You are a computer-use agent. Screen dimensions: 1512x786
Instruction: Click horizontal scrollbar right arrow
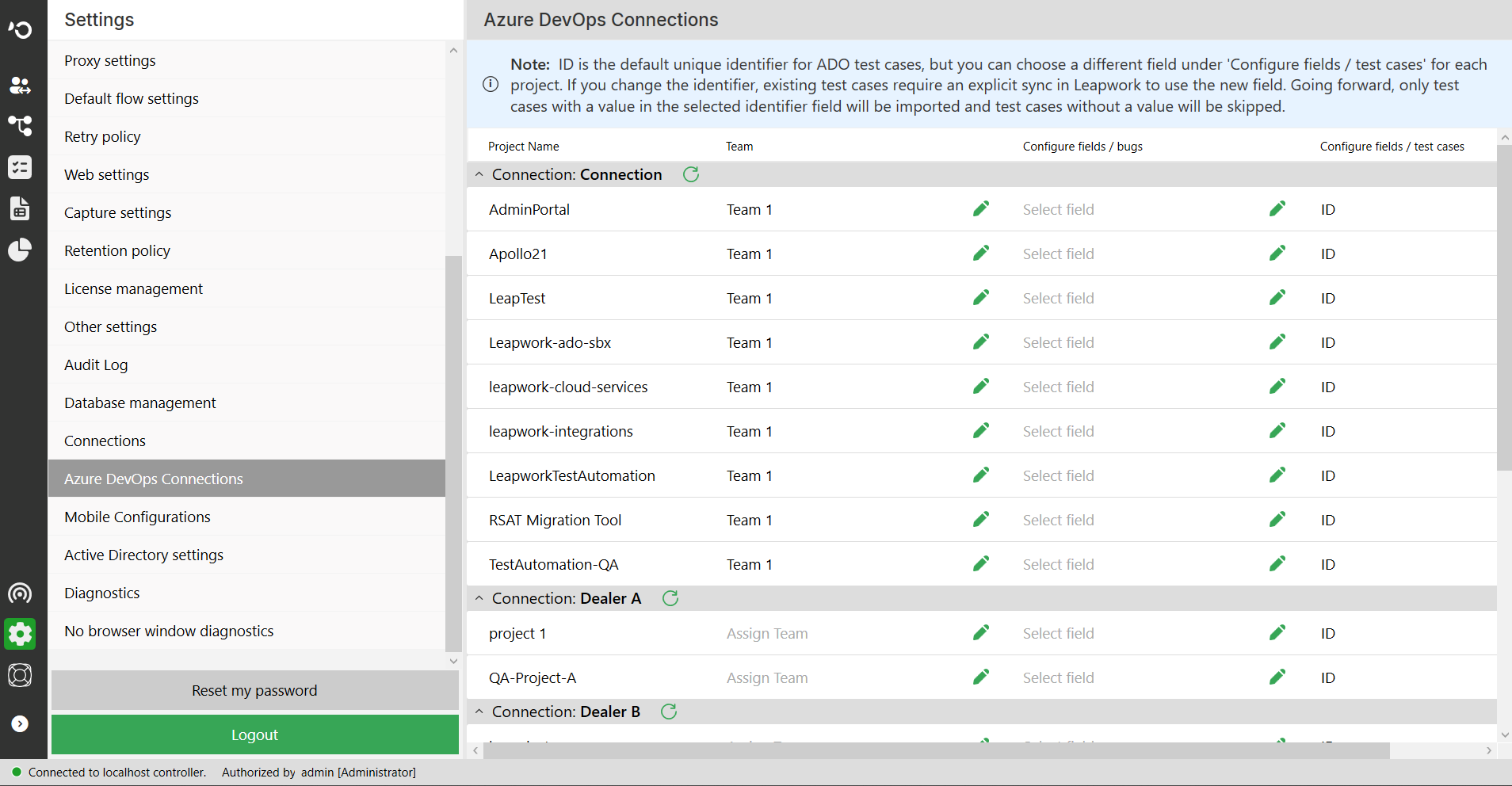(1489, 750)
